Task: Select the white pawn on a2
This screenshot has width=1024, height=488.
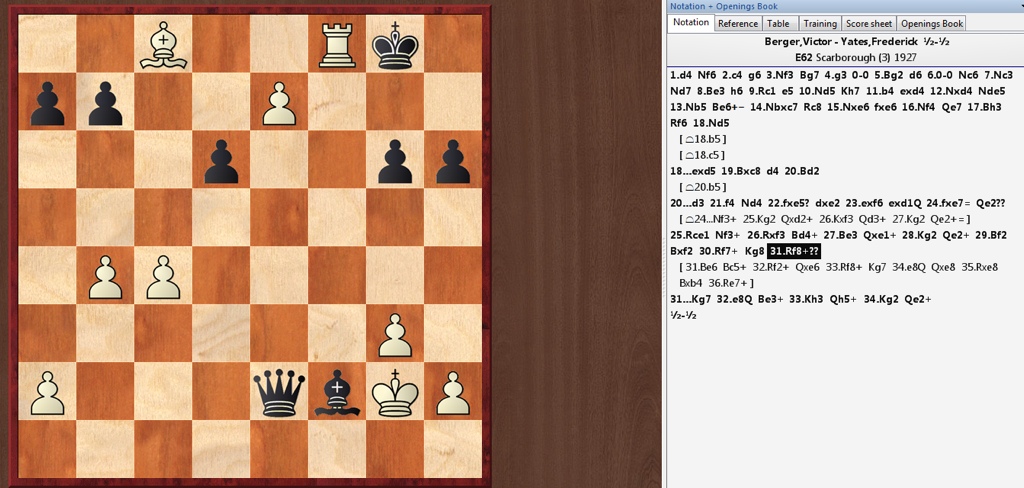Action: click(47, 389)
